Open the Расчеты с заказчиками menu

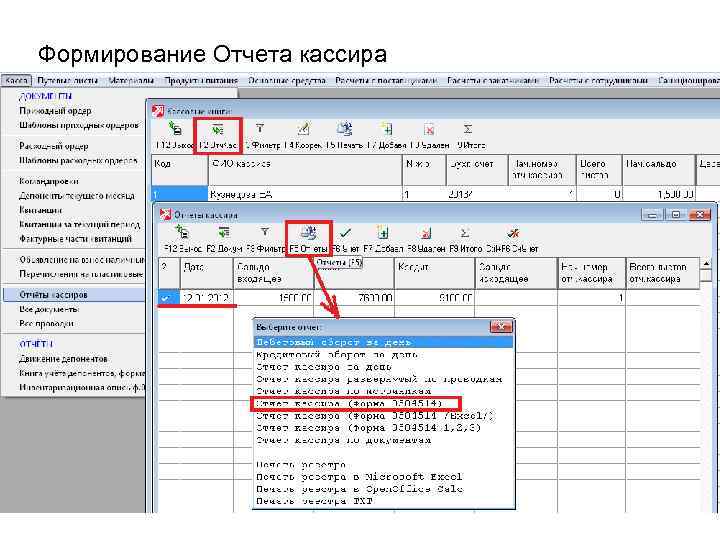[x=493, y=81]
